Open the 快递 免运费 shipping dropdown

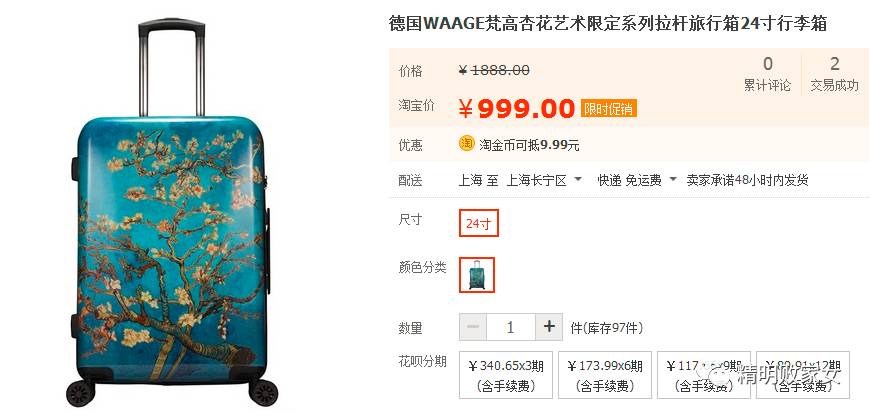pyautogui.click(x=637, y=180)
